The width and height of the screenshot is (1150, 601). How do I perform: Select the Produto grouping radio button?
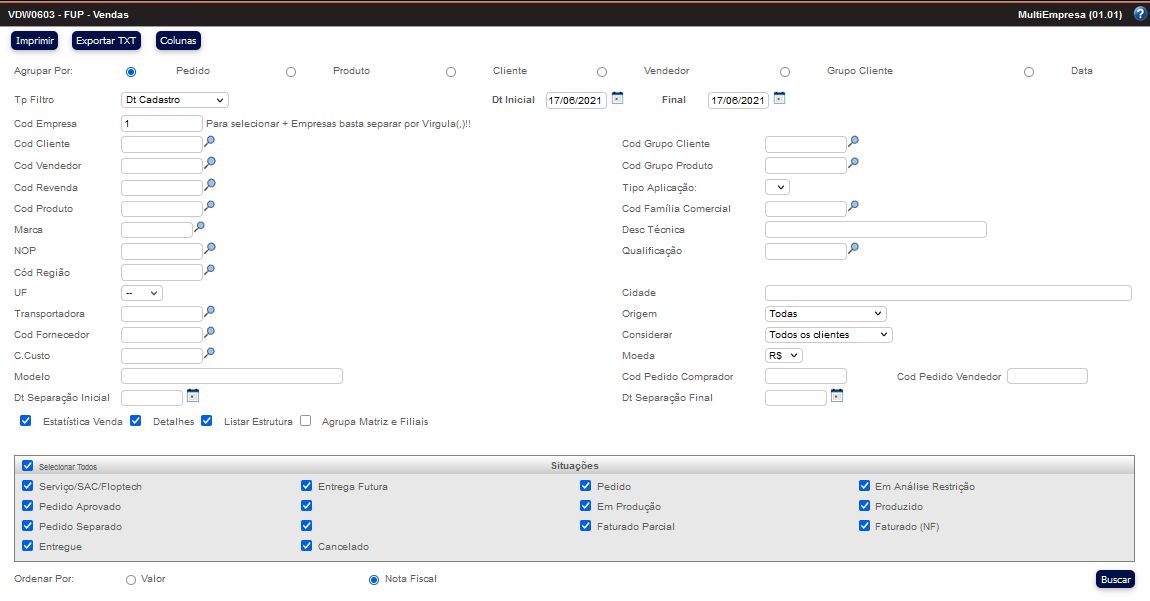(x=291, y=72)
